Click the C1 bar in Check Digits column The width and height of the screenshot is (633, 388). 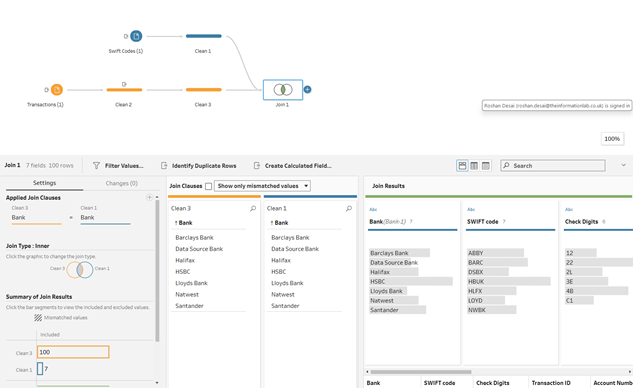(579, 300)
